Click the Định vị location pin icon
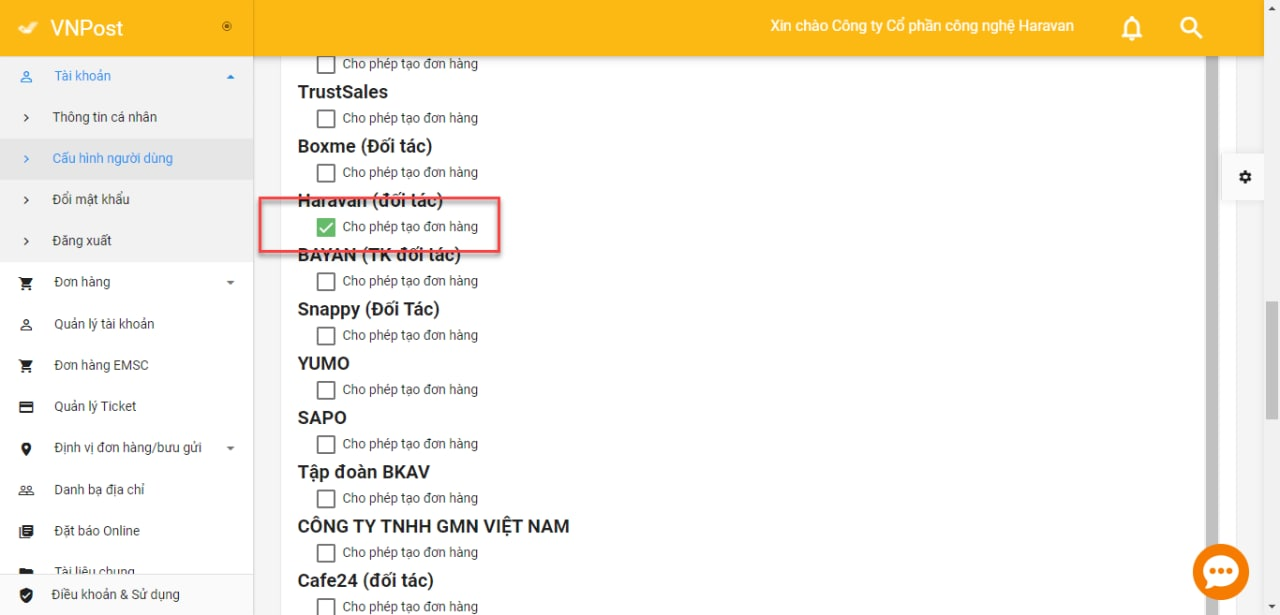 click(26, 449)
